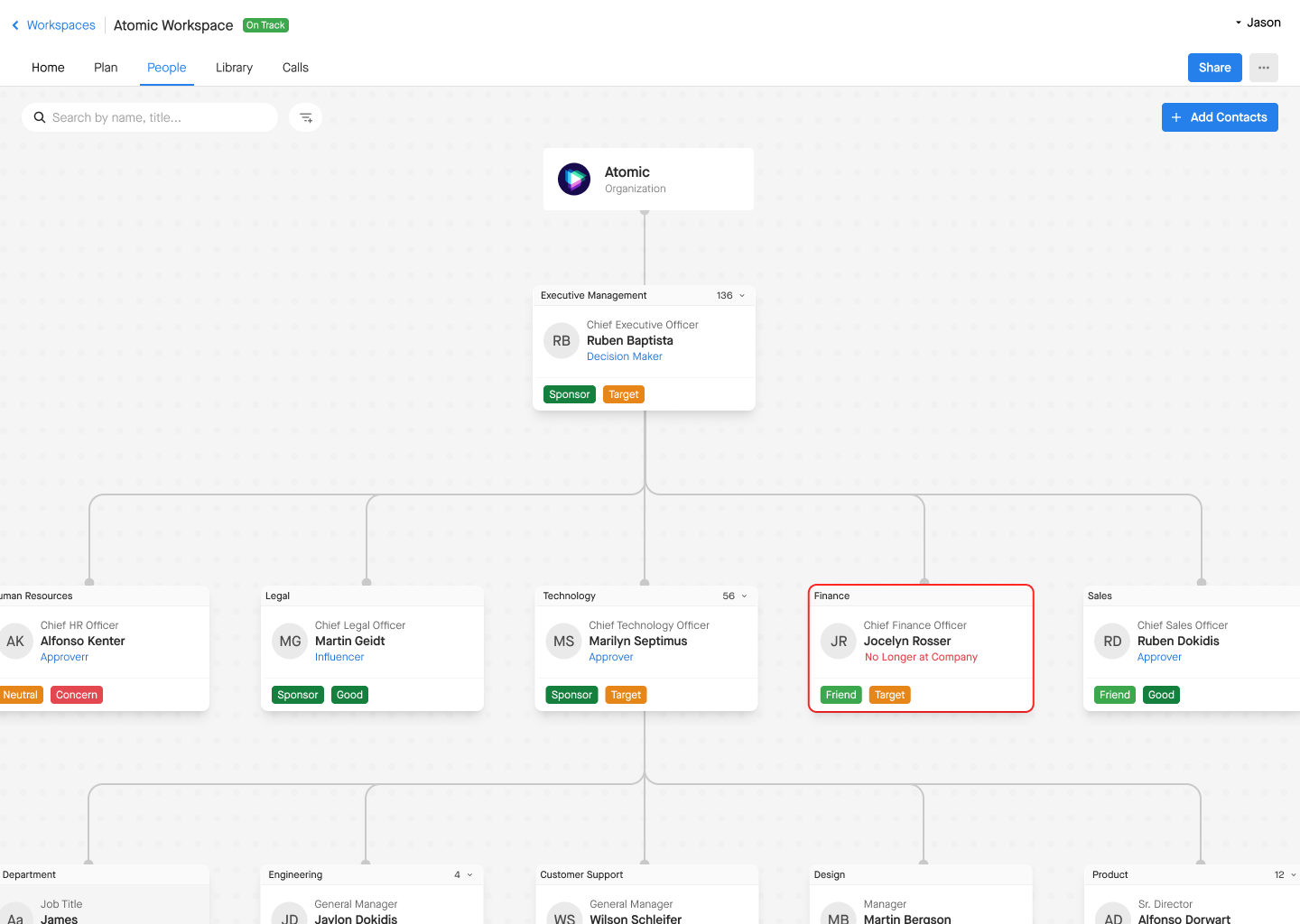The width and height of the screenshot is (1300, 924).
Task: Toggle the Sponsor tag on Ruben Baptista
Action: coord(569,394)
